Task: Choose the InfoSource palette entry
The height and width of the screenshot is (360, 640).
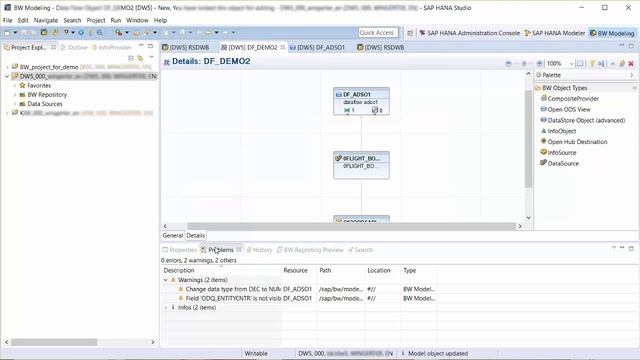Action: [x=558, y=152]
